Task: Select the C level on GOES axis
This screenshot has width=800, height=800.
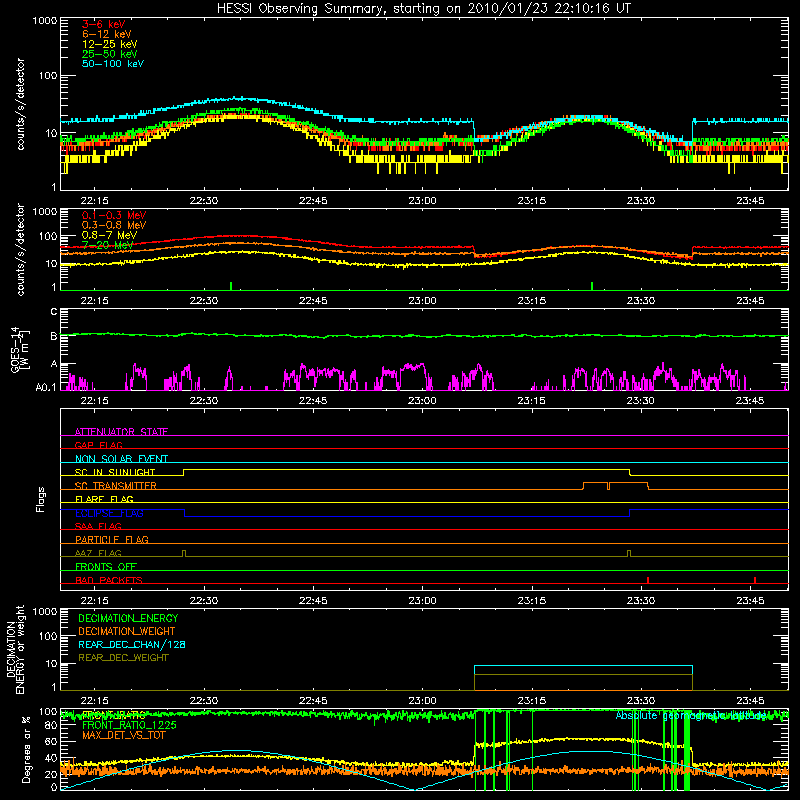Action: 54,312
